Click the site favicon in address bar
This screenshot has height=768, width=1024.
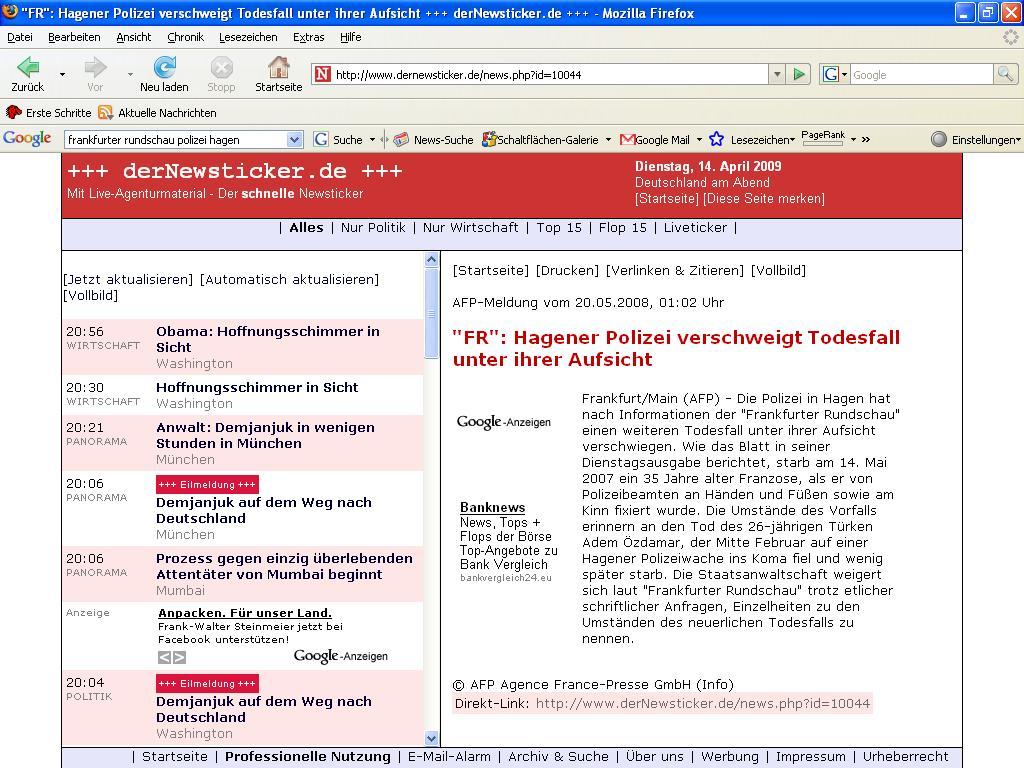click(x=323, y=74)
